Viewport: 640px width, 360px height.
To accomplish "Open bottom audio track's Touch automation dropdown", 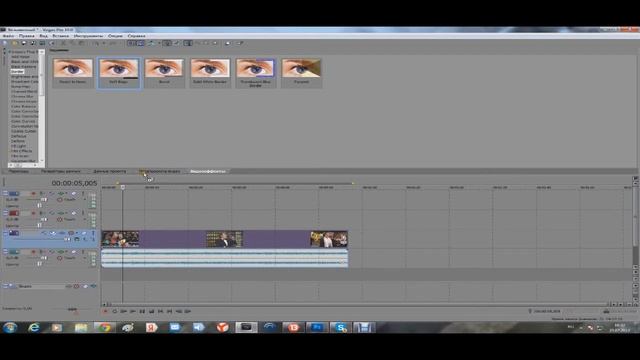I will [x=84, y=258].
